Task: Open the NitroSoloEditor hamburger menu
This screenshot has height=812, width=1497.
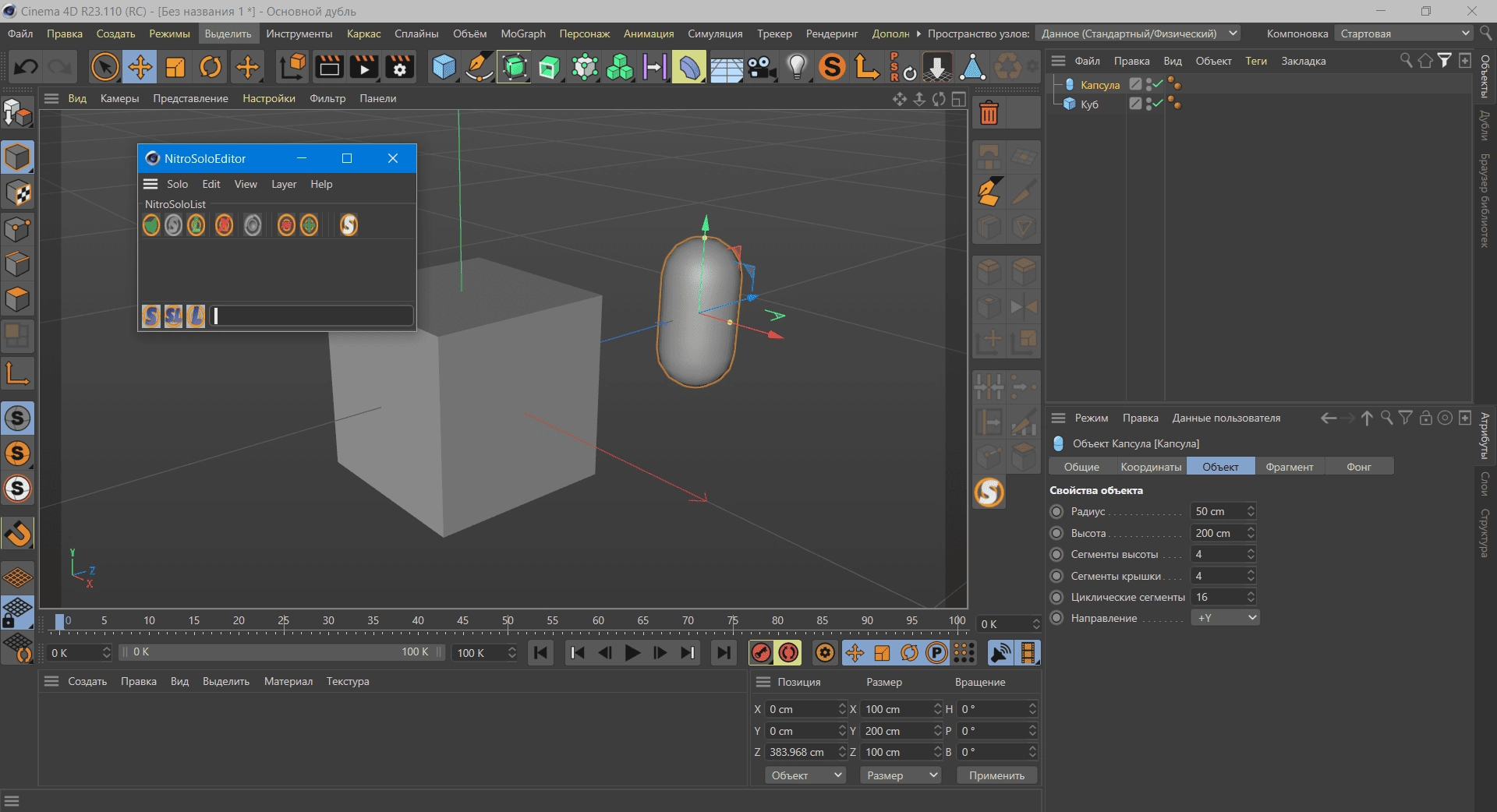Action: (x=150, y=184)
